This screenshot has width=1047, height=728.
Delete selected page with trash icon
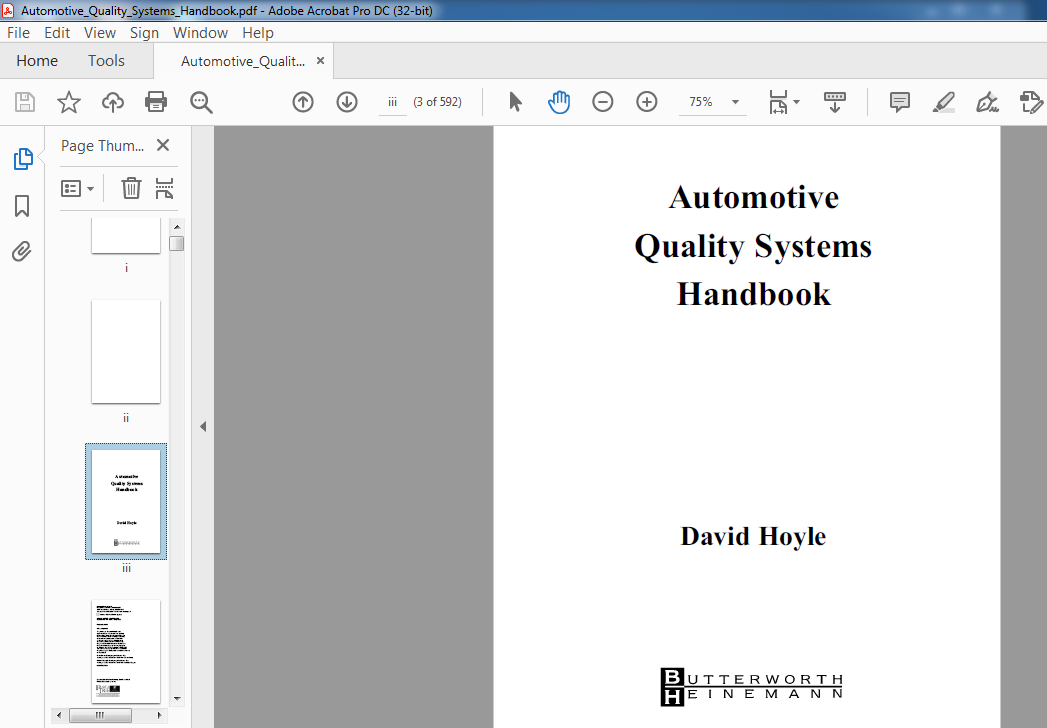(131, 188)
